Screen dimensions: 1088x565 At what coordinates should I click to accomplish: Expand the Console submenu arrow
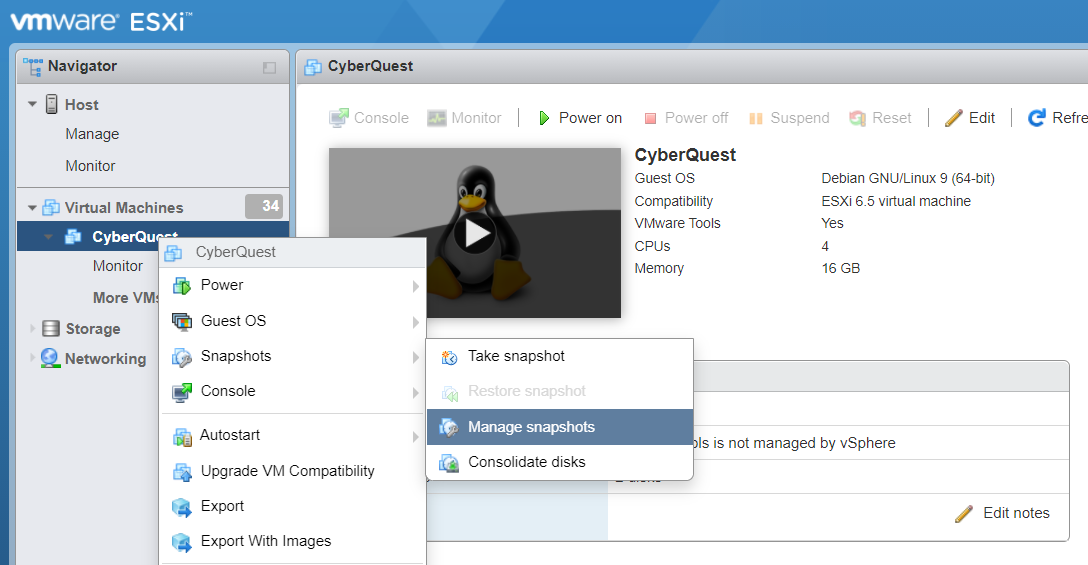click(x=416, y=393)
